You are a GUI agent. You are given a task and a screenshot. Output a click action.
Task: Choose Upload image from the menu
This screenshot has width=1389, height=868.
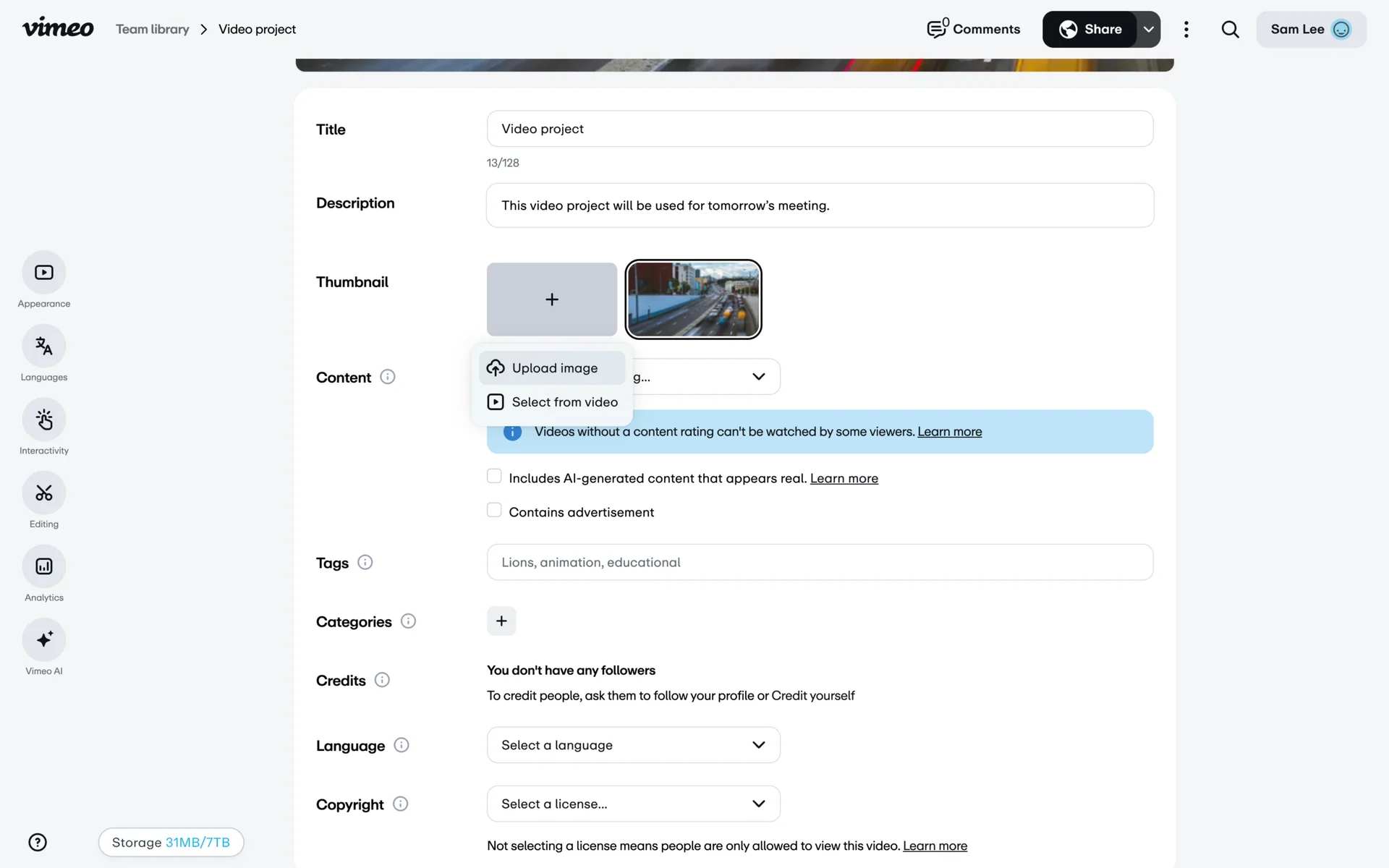coord(553,368)
